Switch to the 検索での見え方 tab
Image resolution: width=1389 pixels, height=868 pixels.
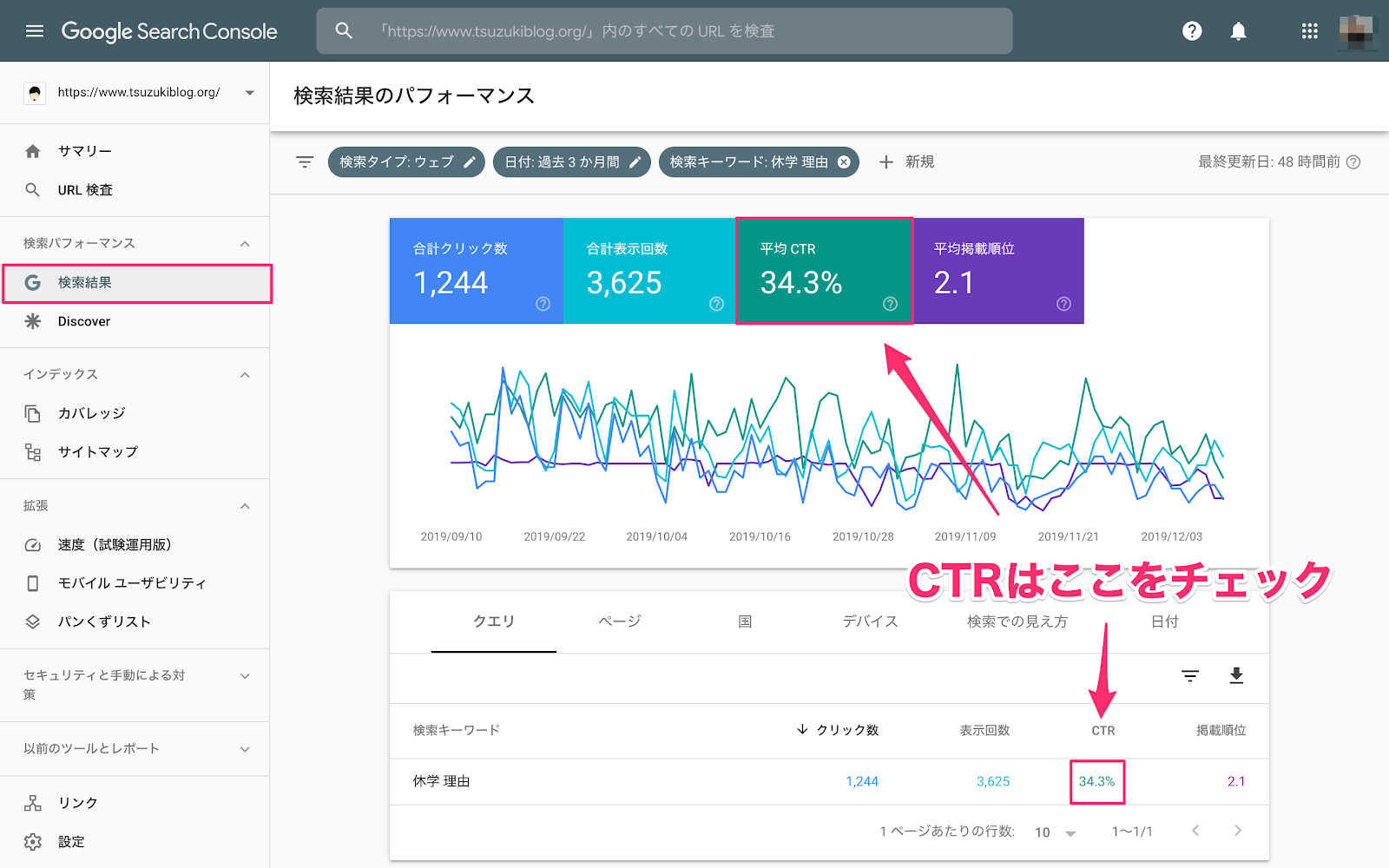click(x=1017, y=621)
